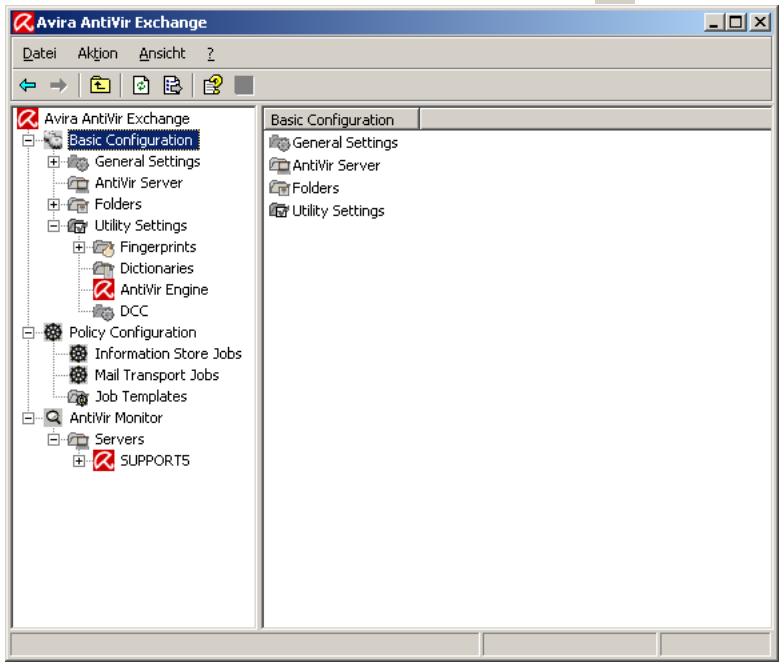
Task: Select Job Templates label in tree
Action: (140, 396)
